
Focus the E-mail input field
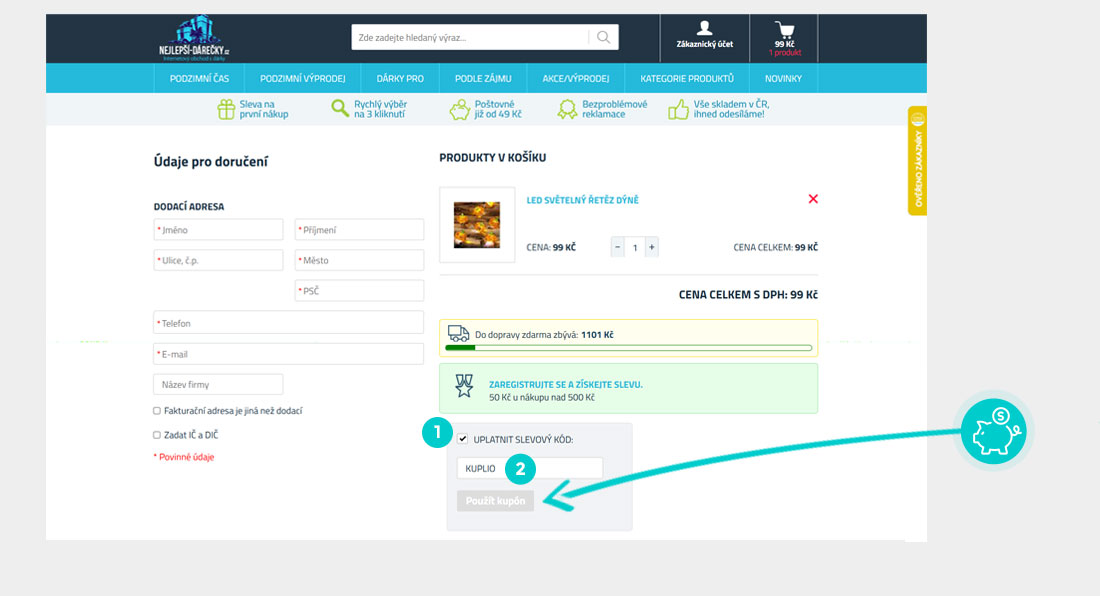288,354
